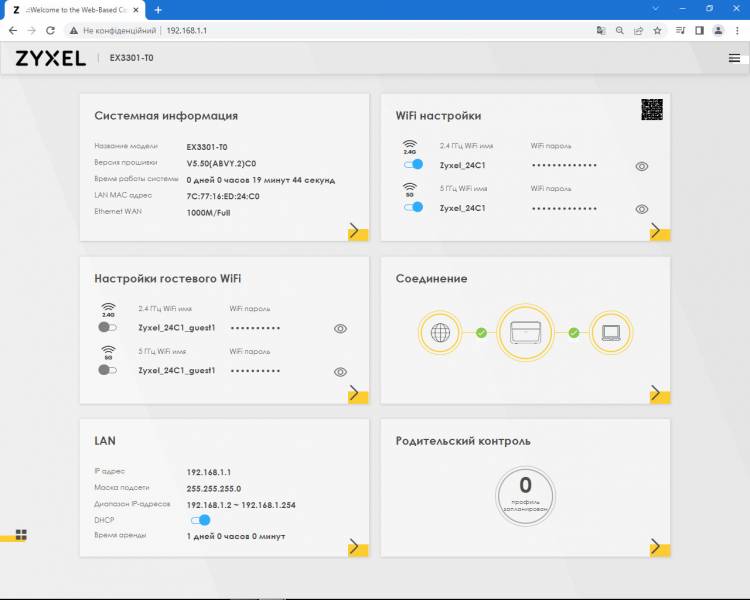Click the 2.4G signal icon in guest WiFi card
This screenshot has height=600, width=750.
pos(108,310)
